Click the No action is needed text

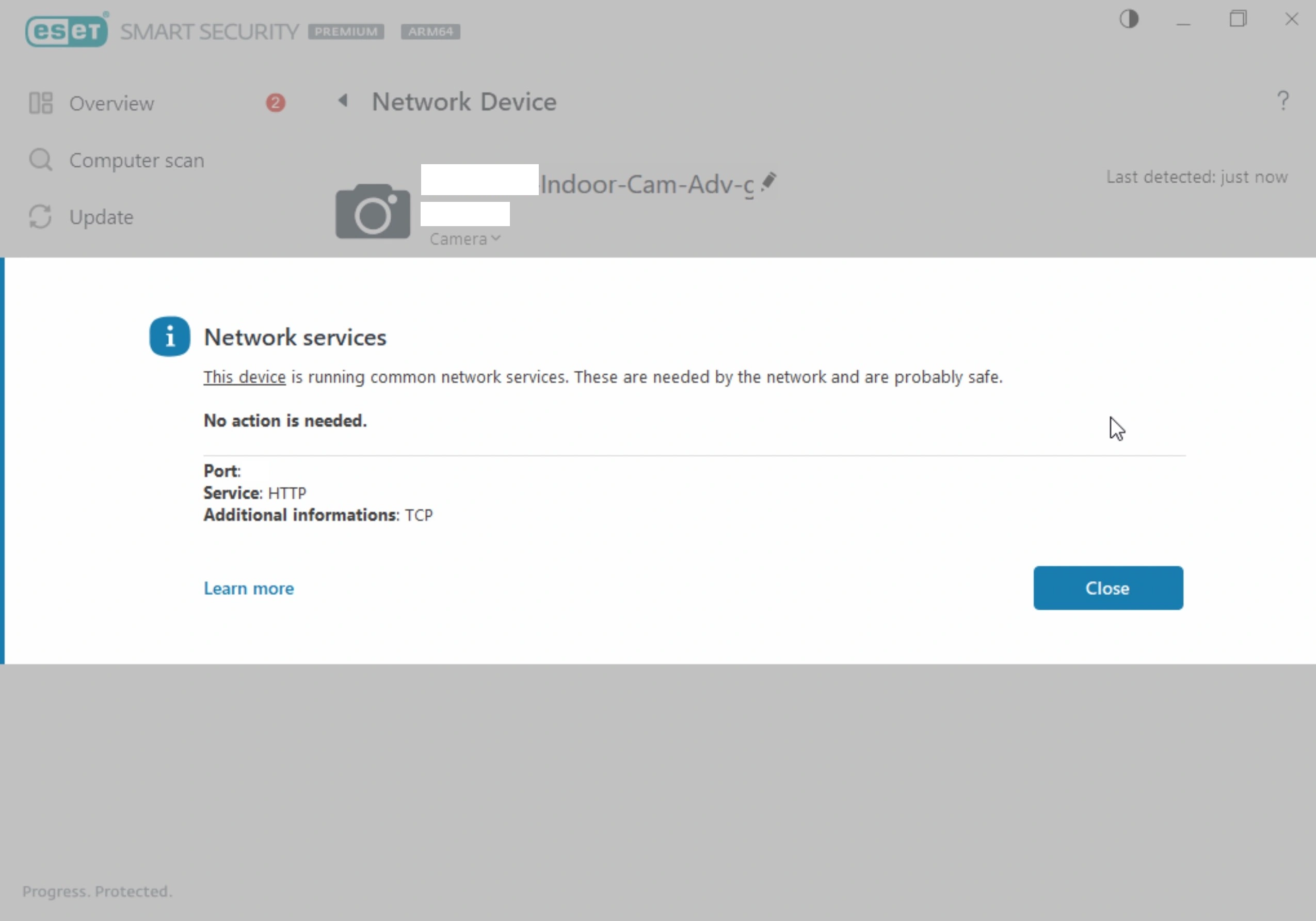coord(285,420)
